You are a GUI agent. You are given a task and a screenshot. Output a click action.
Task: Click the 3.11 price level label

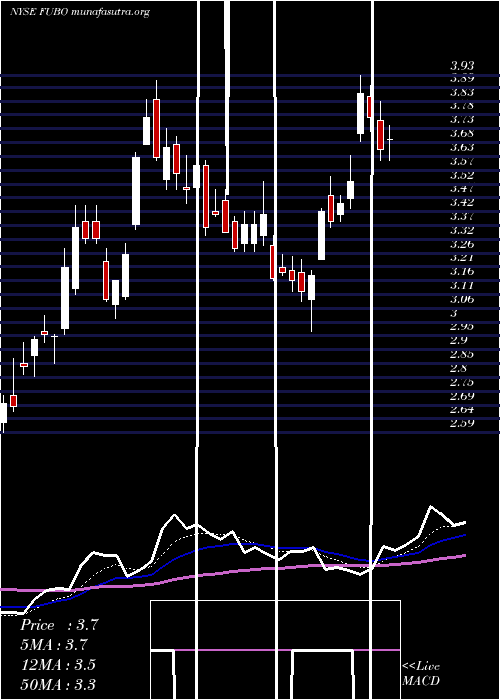(462, 286)
